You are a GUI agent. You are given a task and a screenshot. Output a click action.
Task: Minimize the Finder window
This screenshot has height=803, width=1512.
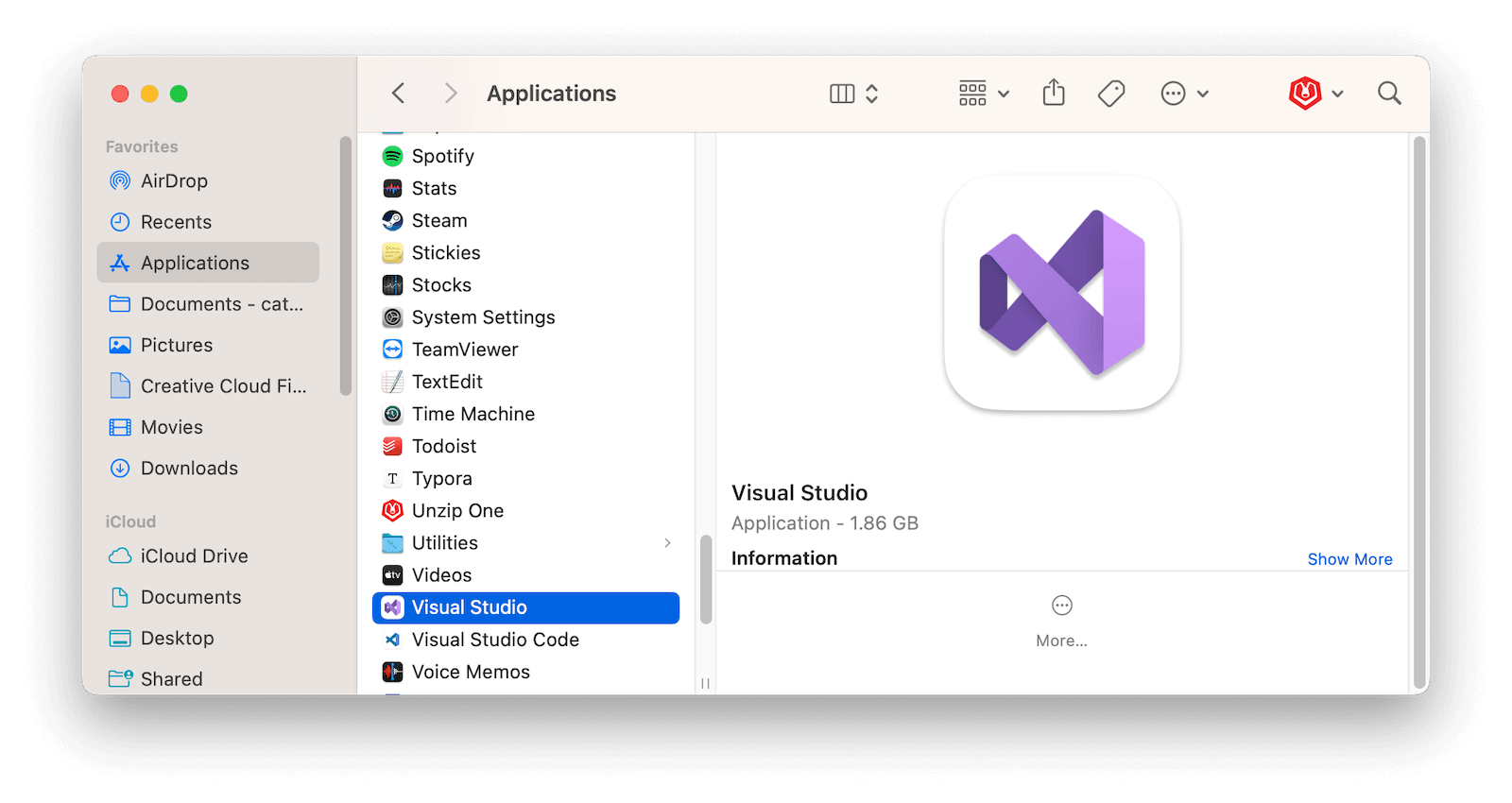tap(149, 94)
